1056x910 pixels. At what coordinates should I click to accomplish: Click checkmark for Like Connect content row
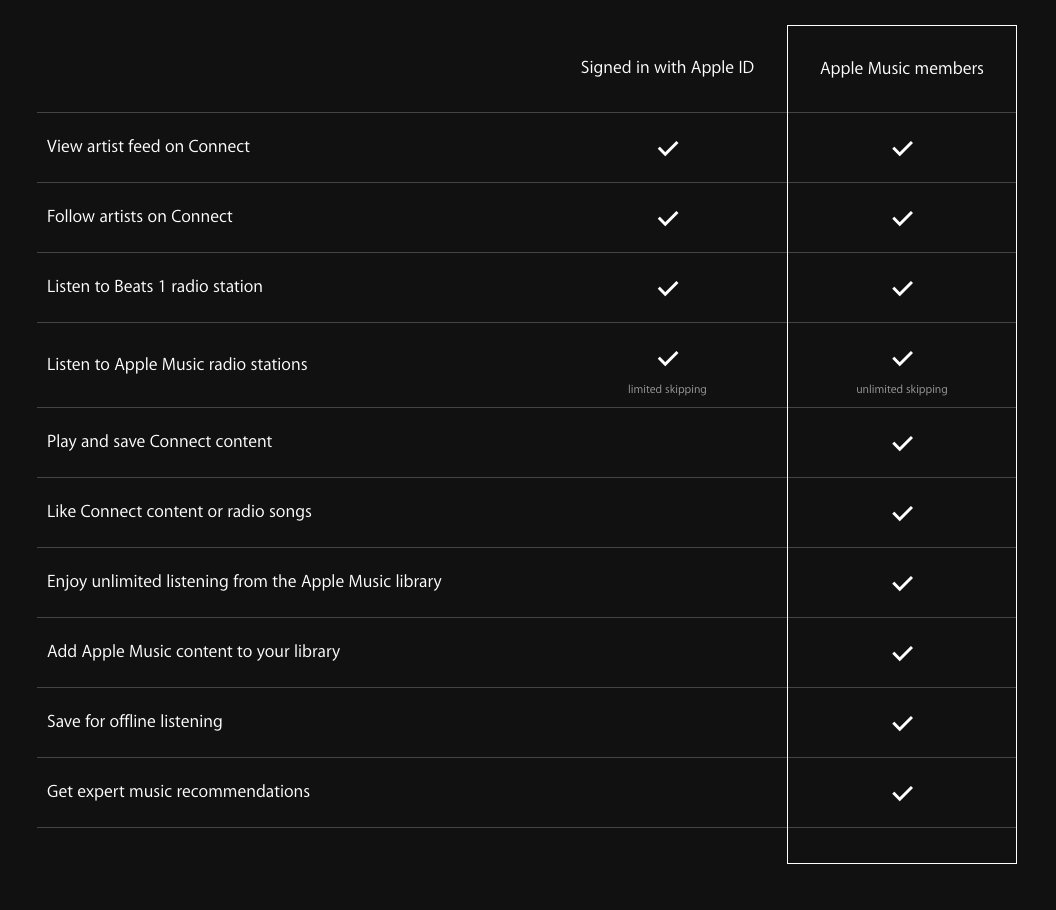[x=902, y=513]
